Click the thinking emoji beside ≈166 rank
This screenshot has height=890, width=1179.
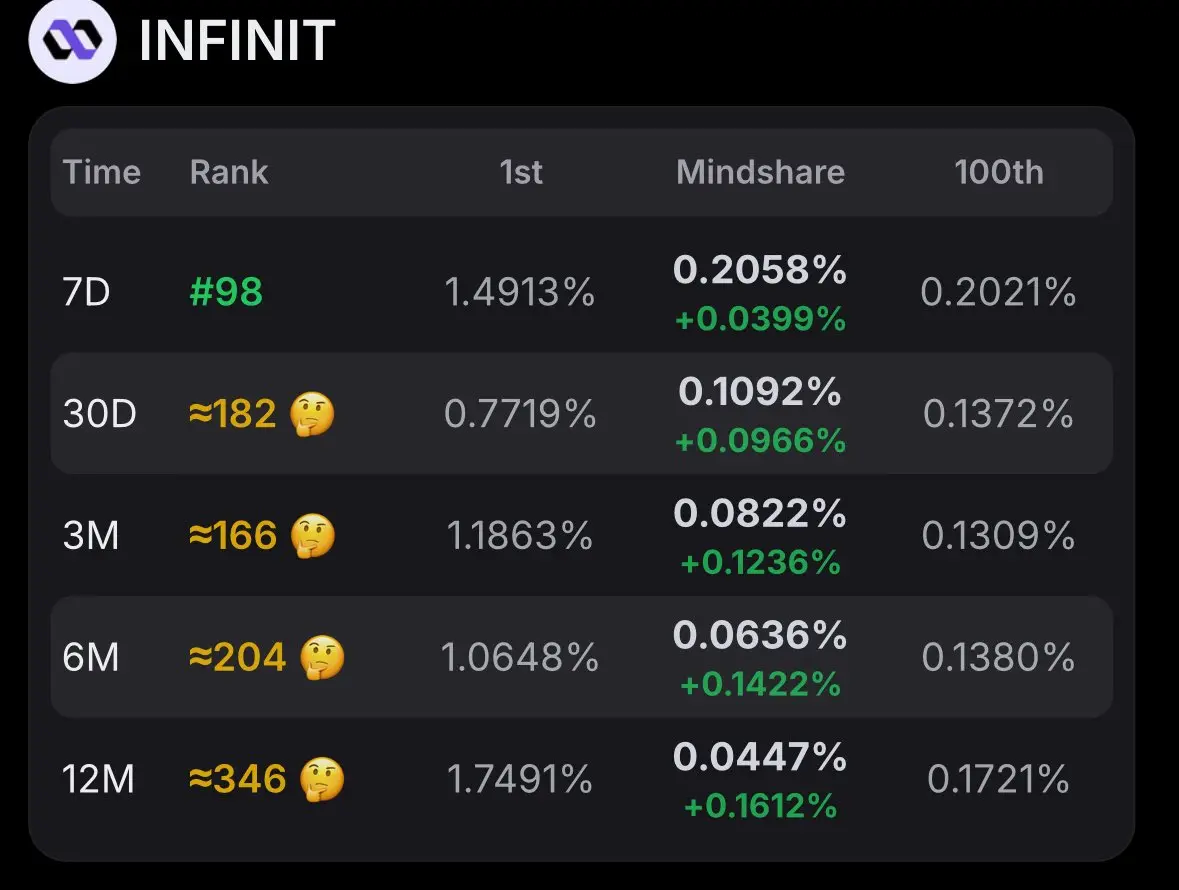(x=312, y=535)
